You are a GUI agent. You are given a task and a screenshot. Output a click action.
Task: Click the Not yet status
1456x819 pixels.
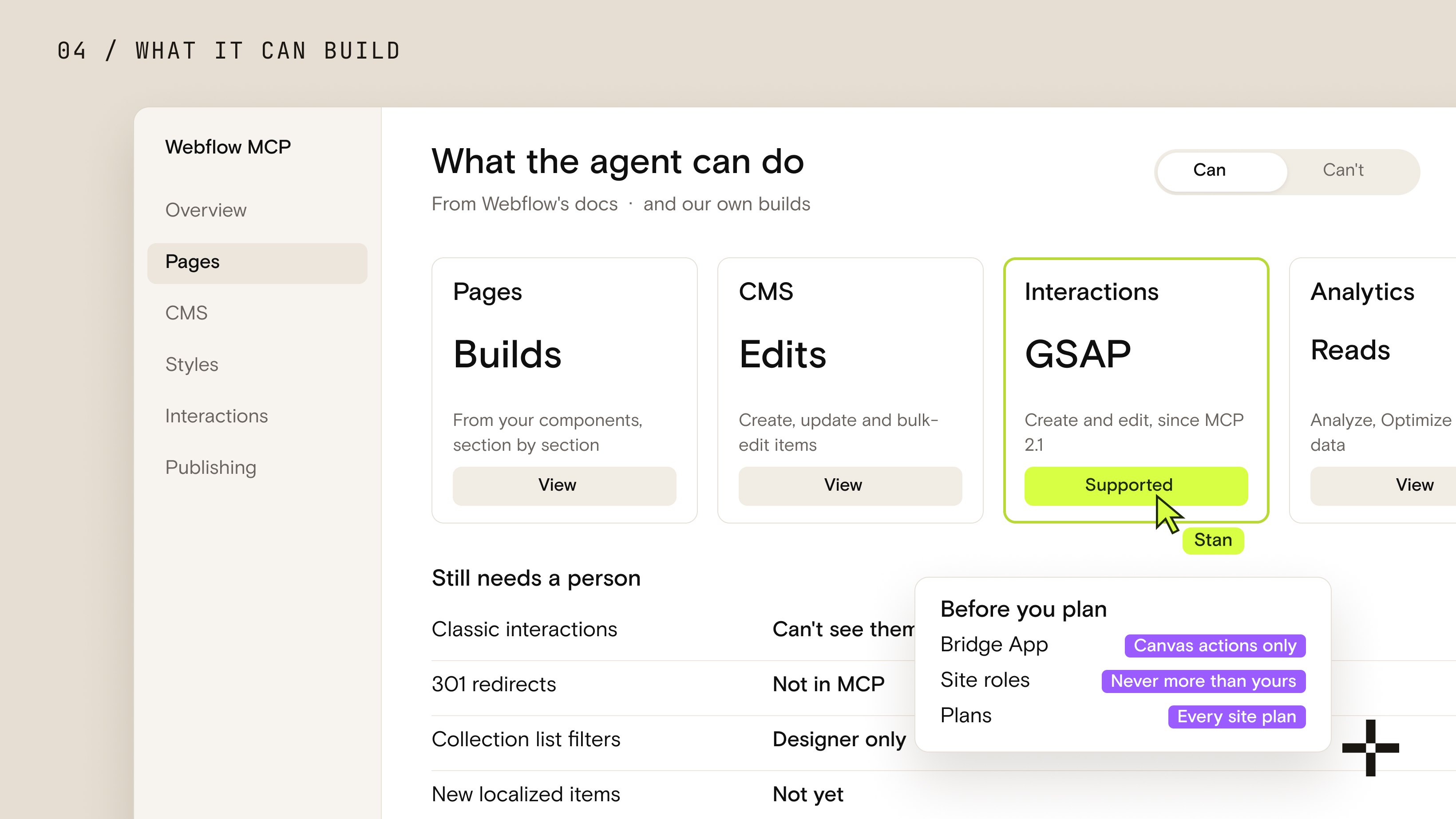tap(808, 795)
